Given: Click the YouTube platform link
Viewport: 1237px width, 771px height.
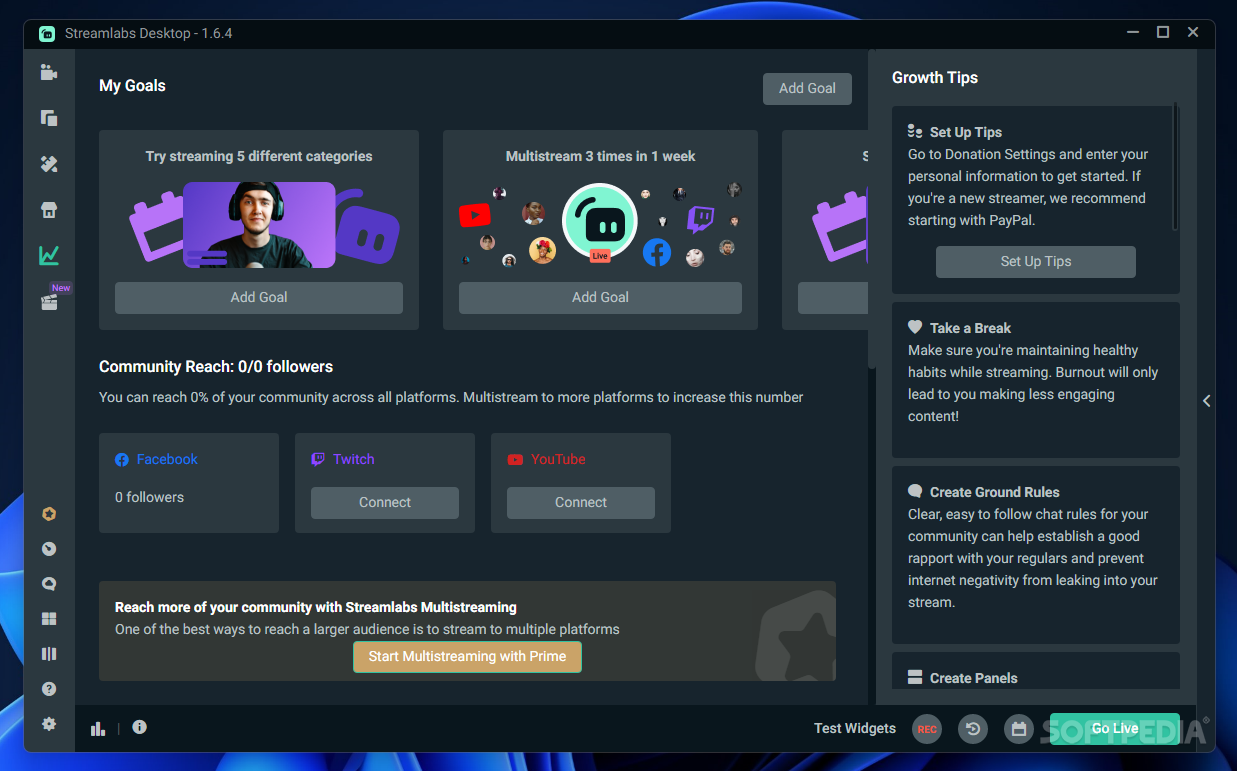Looking at the screenshot, I should click(558, 459).
